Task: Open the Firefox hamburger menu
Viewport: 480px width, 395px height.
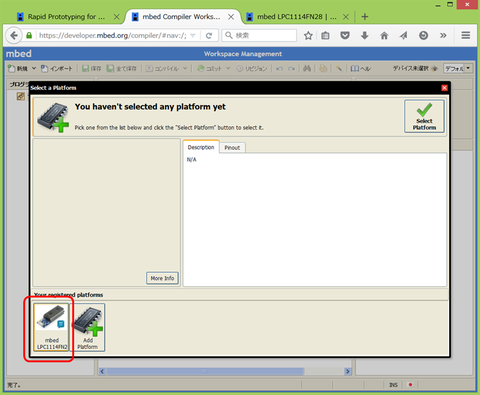Action: tap(466, 35)
